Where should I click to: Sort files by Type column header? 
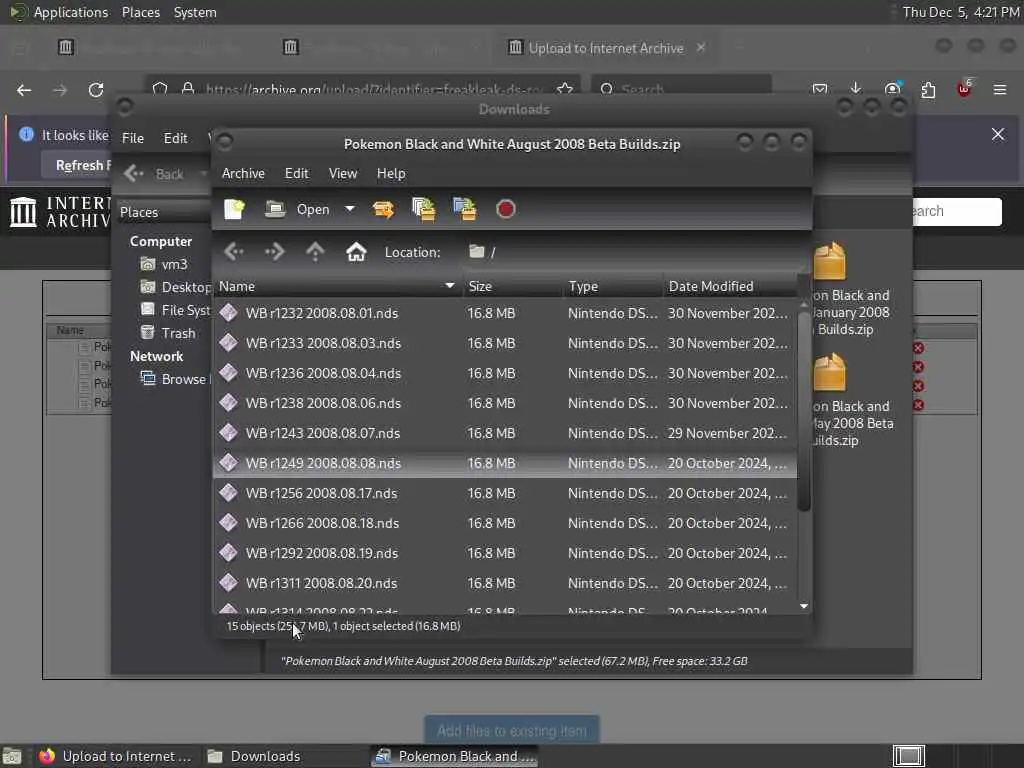[x=613, y=286]
